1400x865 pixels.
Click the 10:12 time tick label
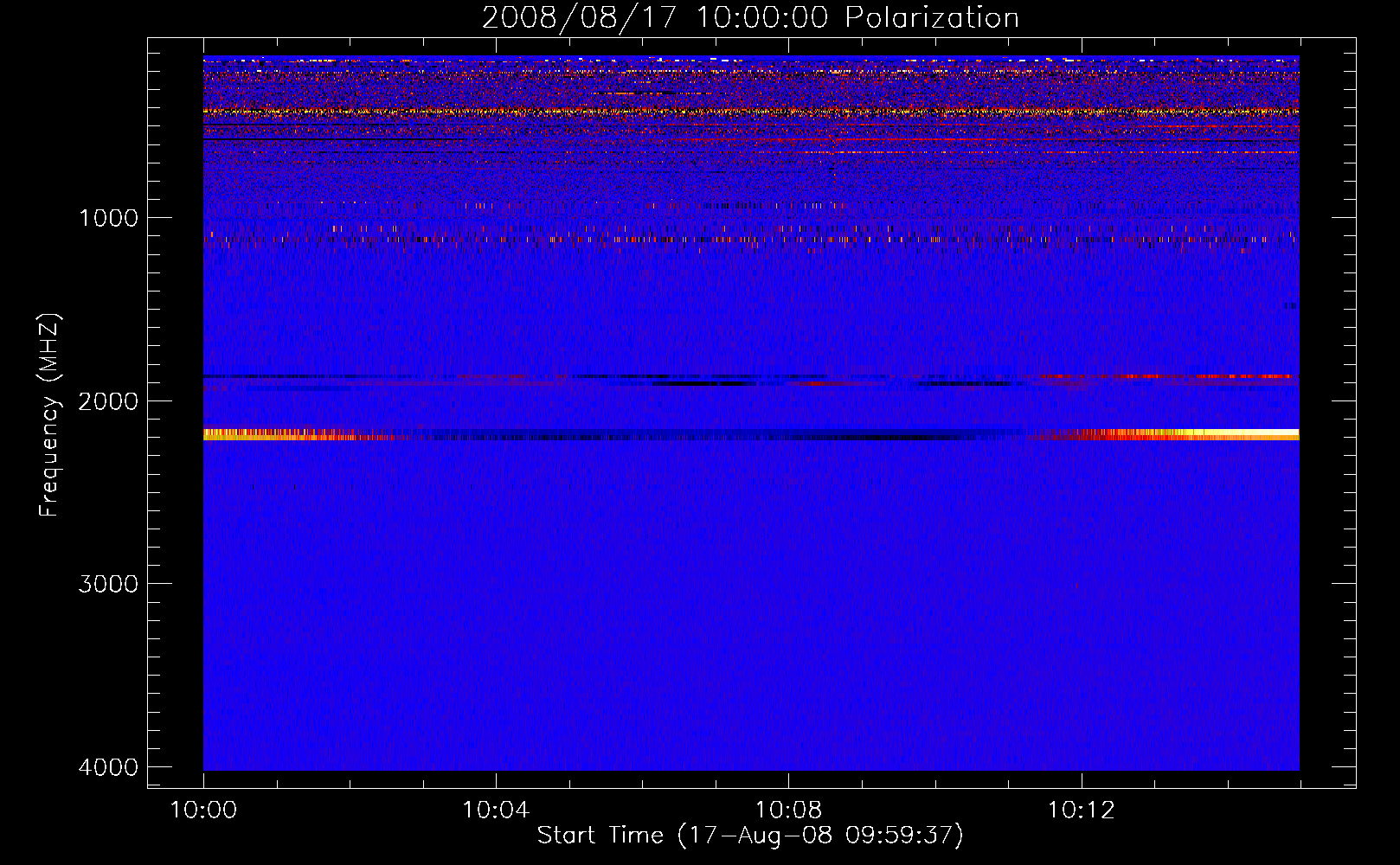(1081, 811)
